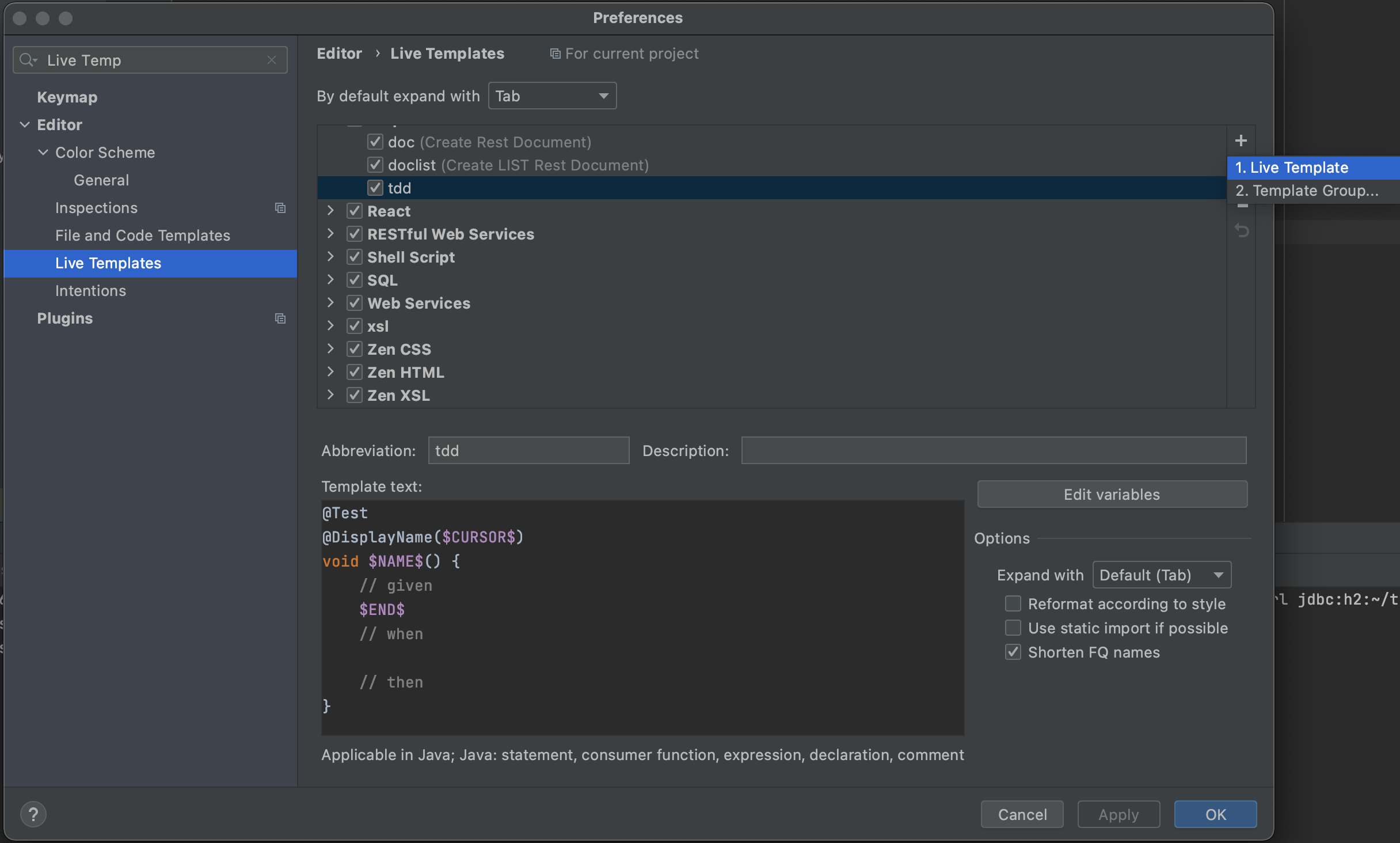Enable Reformat according to style
Image resolution: width=1400 pixels, height=843 pixels.
[1013, 603]
